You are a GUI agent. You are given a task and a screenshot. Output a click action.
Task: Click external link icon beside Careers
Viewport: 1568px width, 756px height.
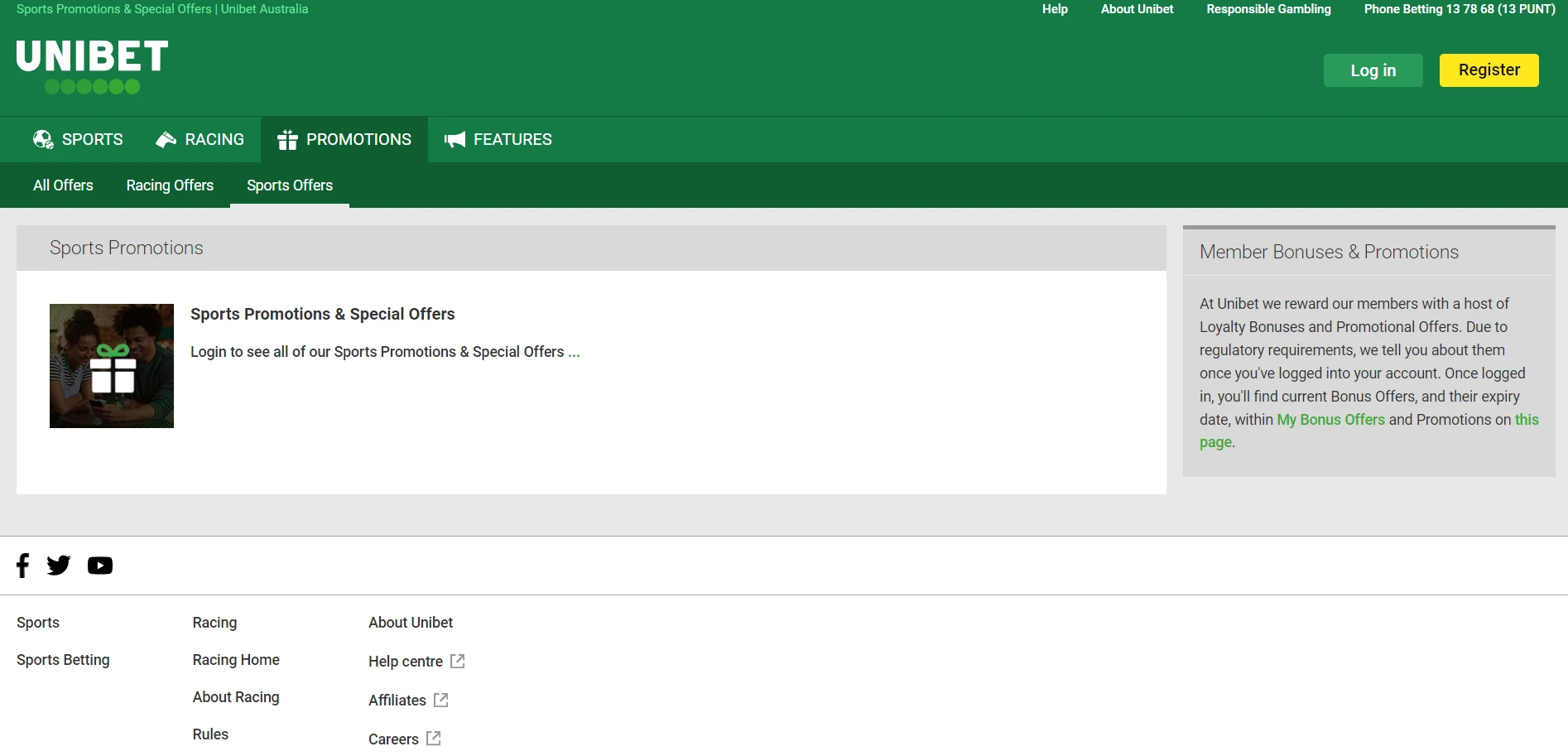[x=434, y=739]
